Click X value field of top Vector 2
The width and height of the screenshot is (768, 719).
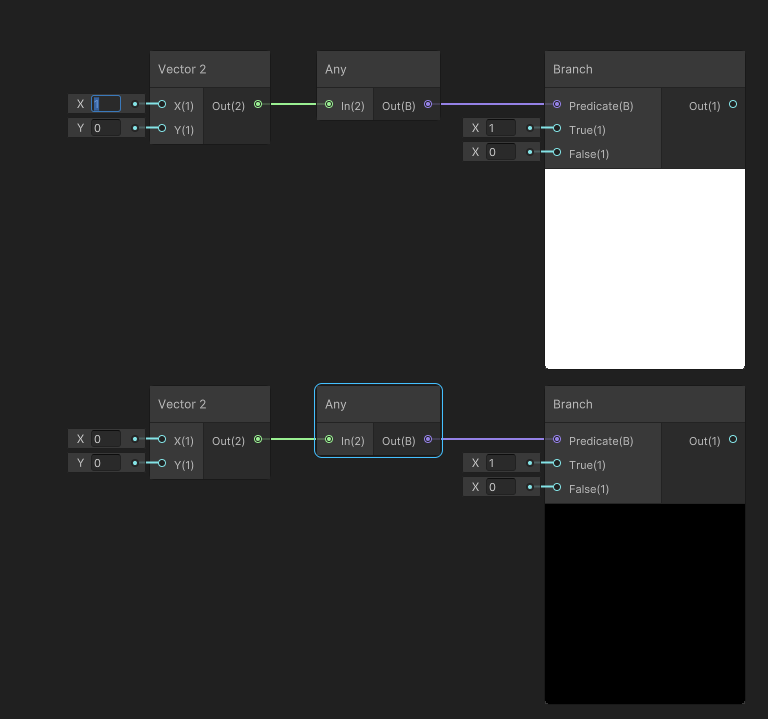[x=106, y=104]
